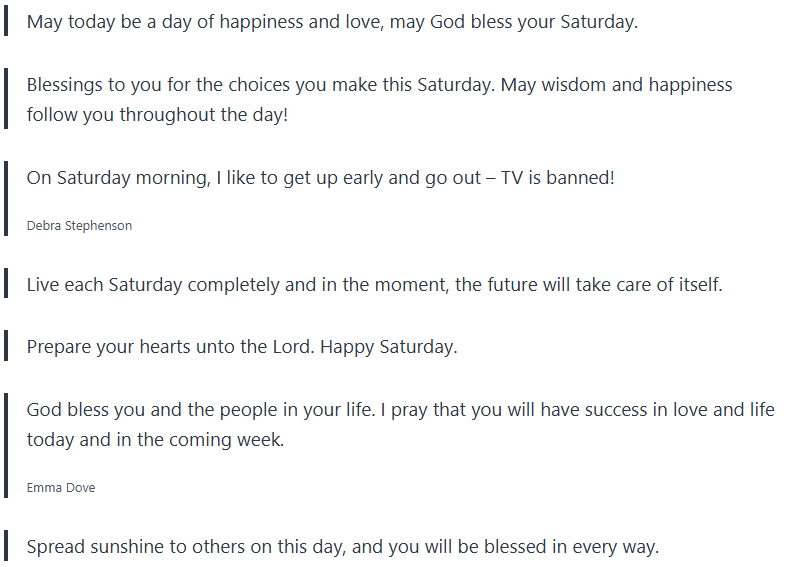The height and width of the screenshot is (567, 804).
Task: Click the "Prepare your hearts unto the Lord" quote
Action: coord(241,348)
